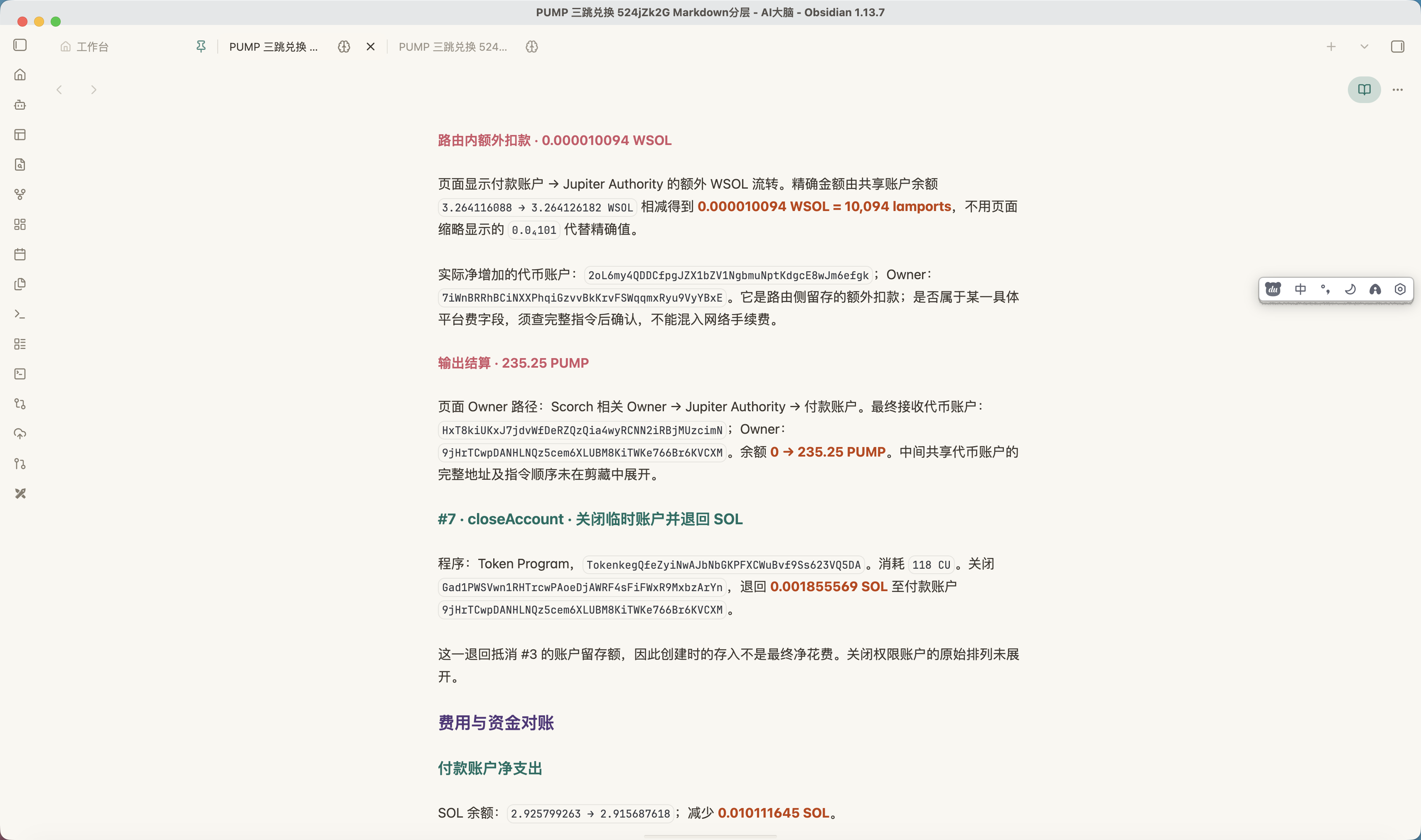Click the layout template ribbon icon

pos(20,135)
